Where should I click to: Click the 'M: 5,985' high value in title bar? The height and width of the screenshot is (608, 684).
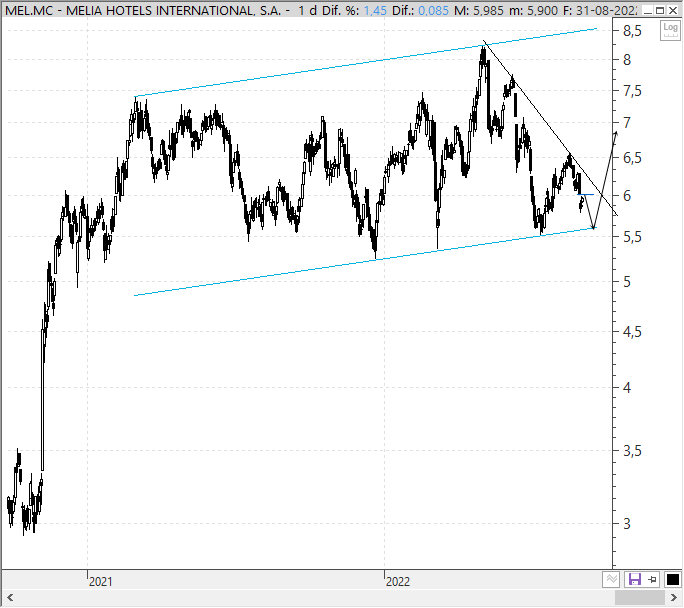point(479,10)
